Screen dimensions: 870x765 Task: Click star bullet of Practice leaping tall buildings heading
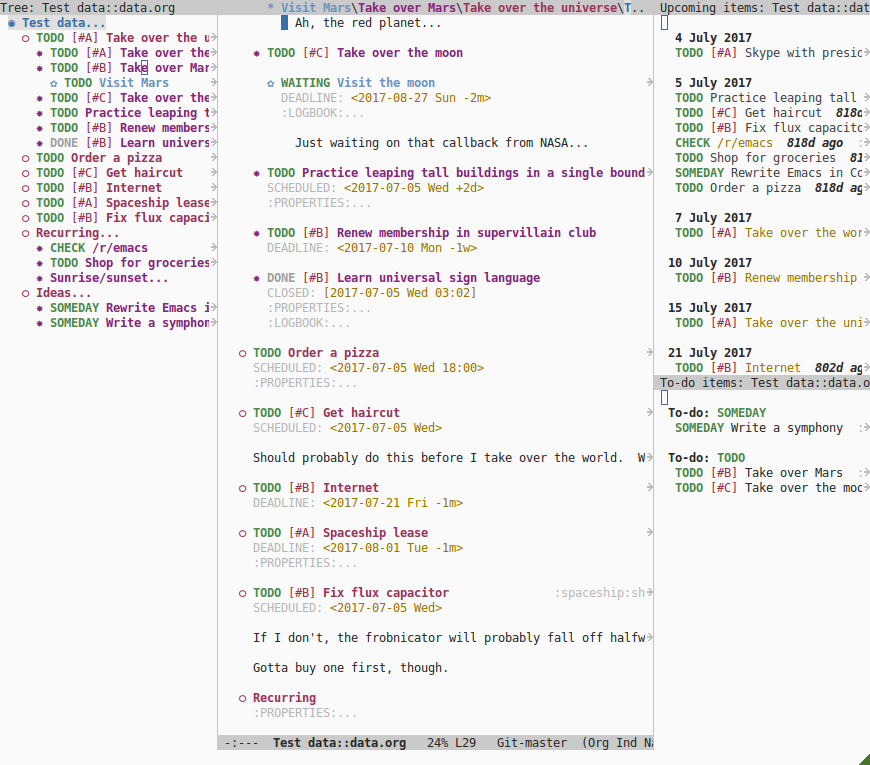(x=256, y=173)
